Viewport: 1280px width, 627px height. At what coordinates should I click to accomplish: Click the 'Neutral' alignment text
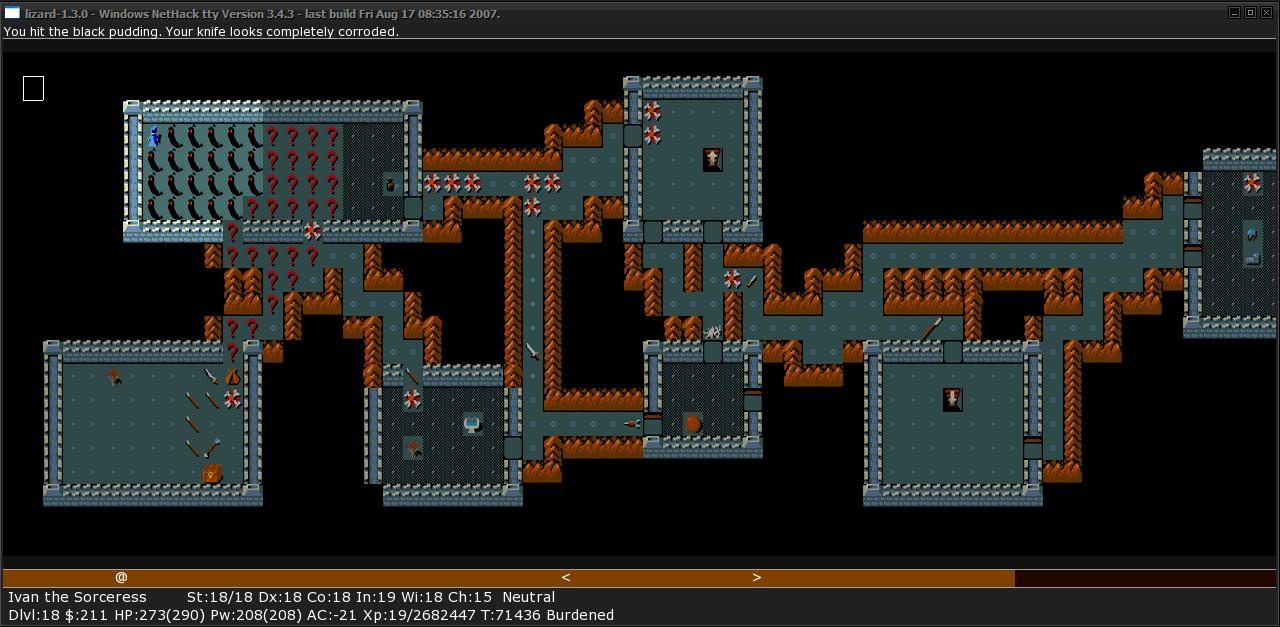click(529, 597)
